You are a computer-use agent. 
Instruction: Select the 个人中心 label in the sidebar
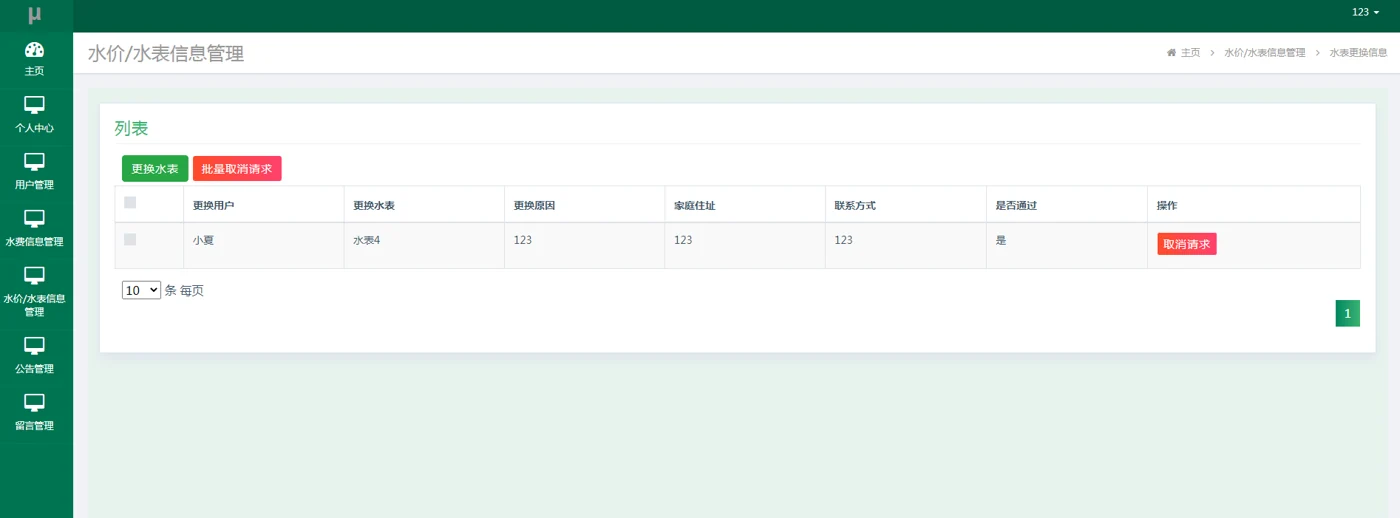35,128
